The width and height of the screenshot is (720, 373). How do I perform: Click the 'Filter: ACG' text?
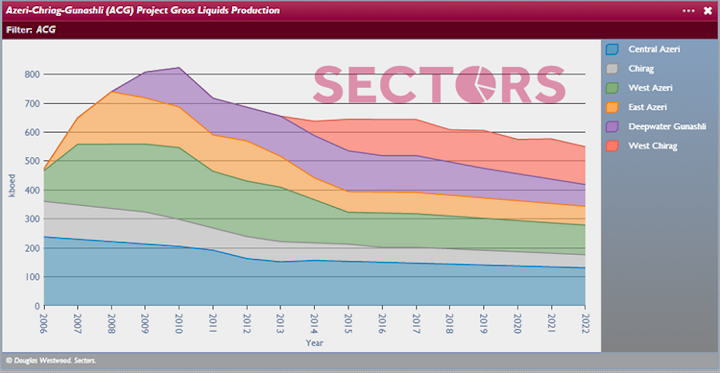click(31, 30)
